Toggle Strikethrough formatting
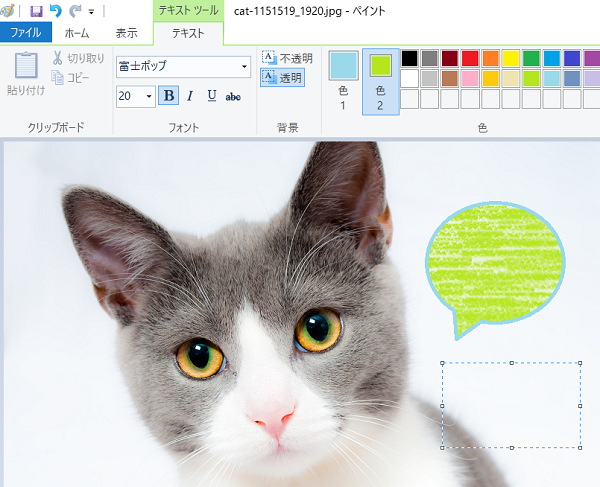This screenshot has width=600, height=487. (233, 96)
